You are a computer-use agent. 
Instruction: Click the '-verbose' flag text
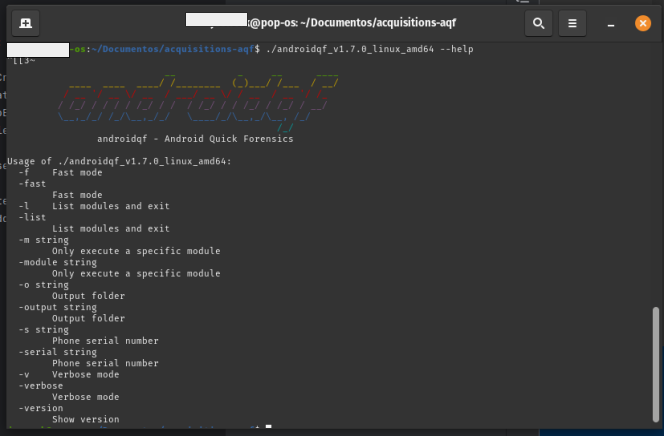tap(40, 386)
